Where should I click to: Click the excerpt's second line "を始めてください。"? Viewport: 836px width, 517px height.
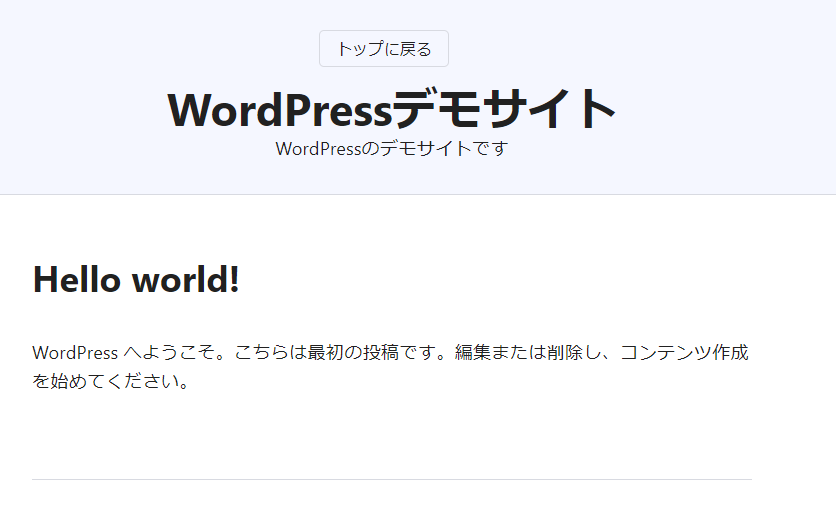tap(111, 382)
